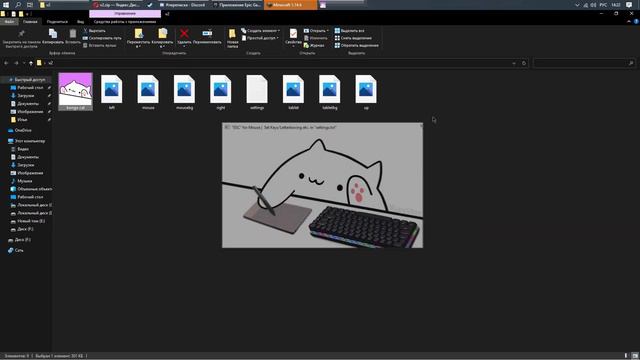Click Copy path in clipboard group
This screenshot has width=640, height=360.
point(102,38)
